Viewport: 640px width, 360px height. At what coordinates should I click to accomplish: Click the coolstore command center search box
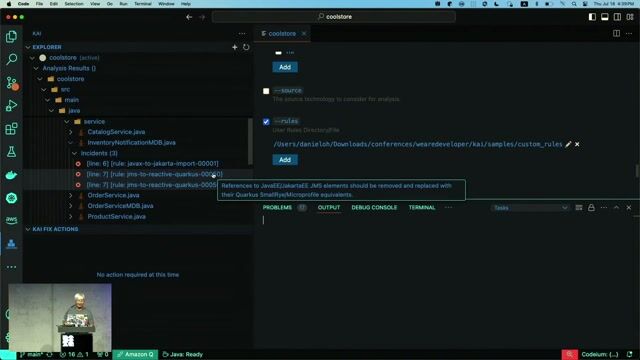point(334,17)
